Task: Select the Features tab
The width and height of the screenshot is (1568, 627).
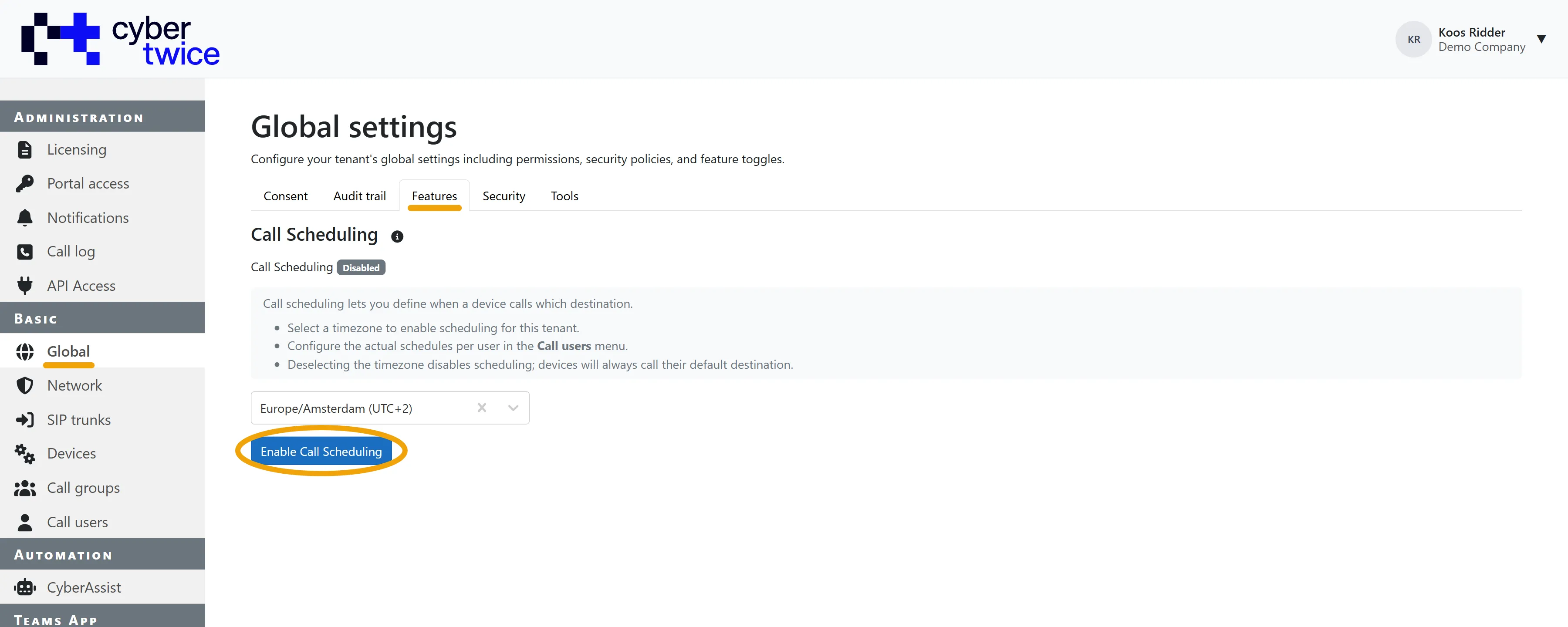Action: coord(434,196)
